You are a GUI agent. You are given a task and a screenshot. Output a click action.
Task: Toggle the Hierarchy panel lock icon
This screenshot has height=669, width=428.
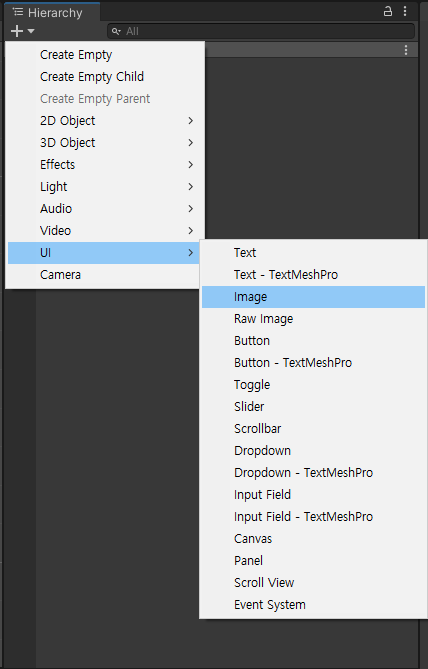tap(387, 12)
